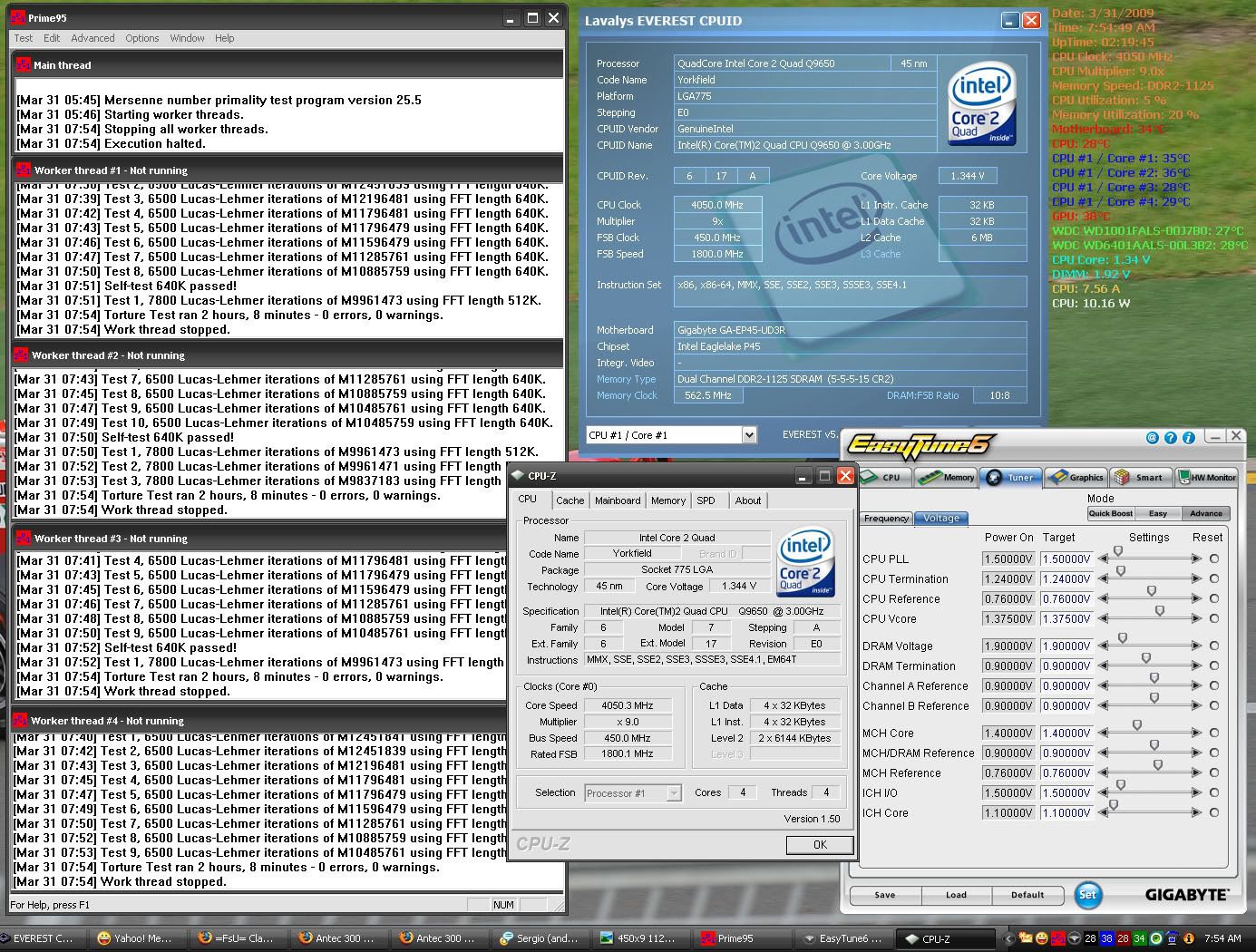The width and height of the screenshot is (1256, 952).
Task: Click the CPU Vcore slider handle
Action: (1160, 612)
